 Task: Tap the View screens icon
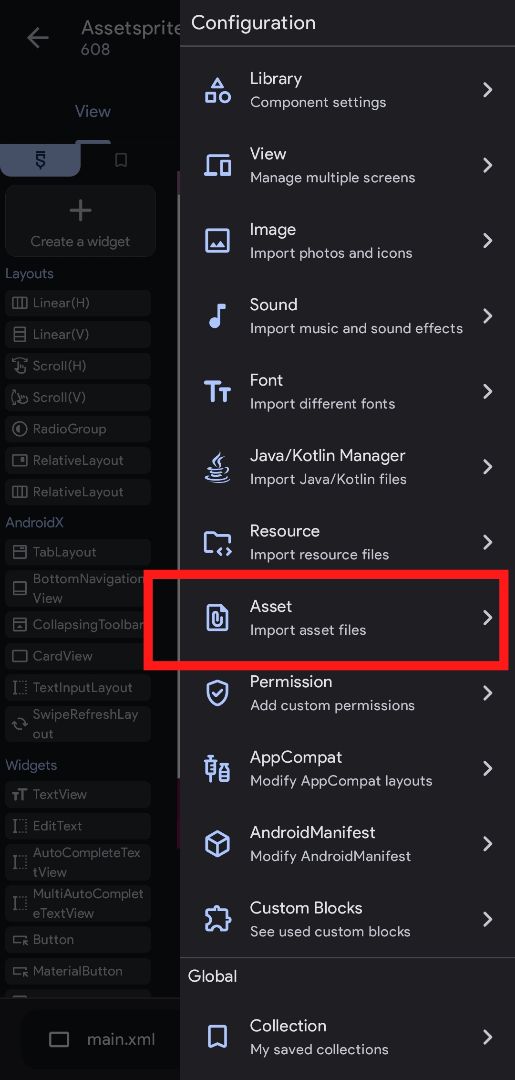pos(218,165)
